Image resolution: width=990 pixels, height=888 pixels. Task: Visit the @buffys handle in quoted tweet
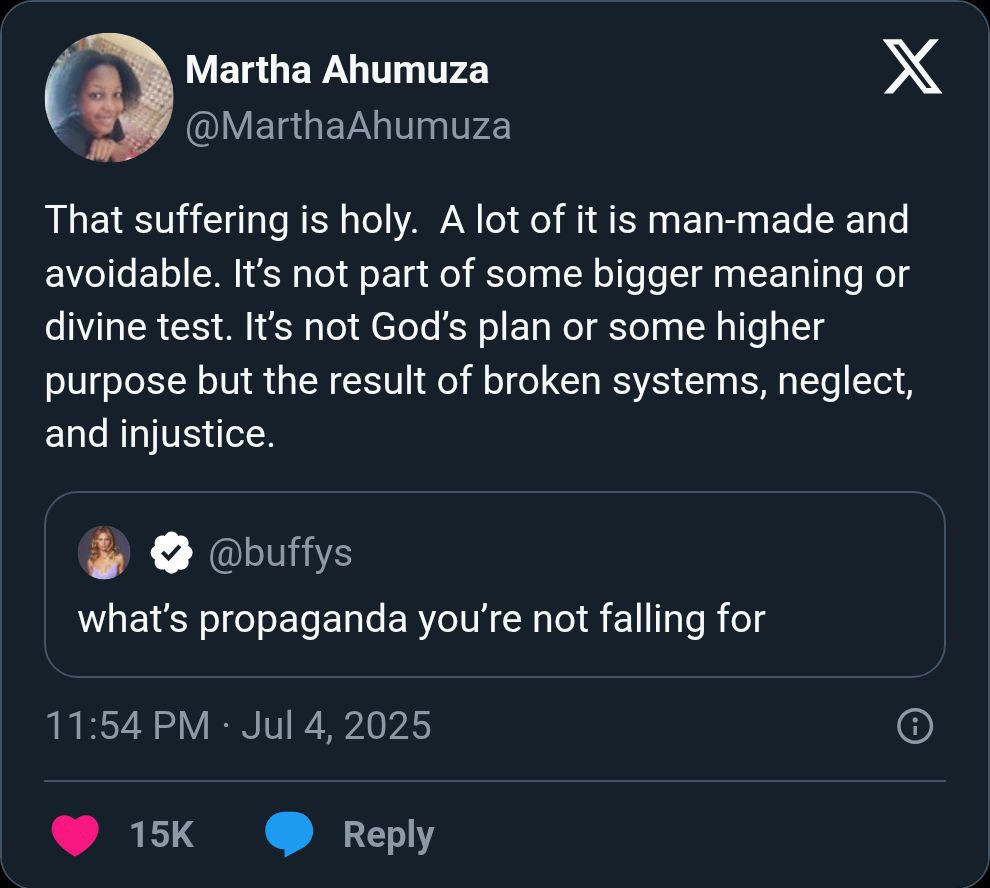pos(280,552)
